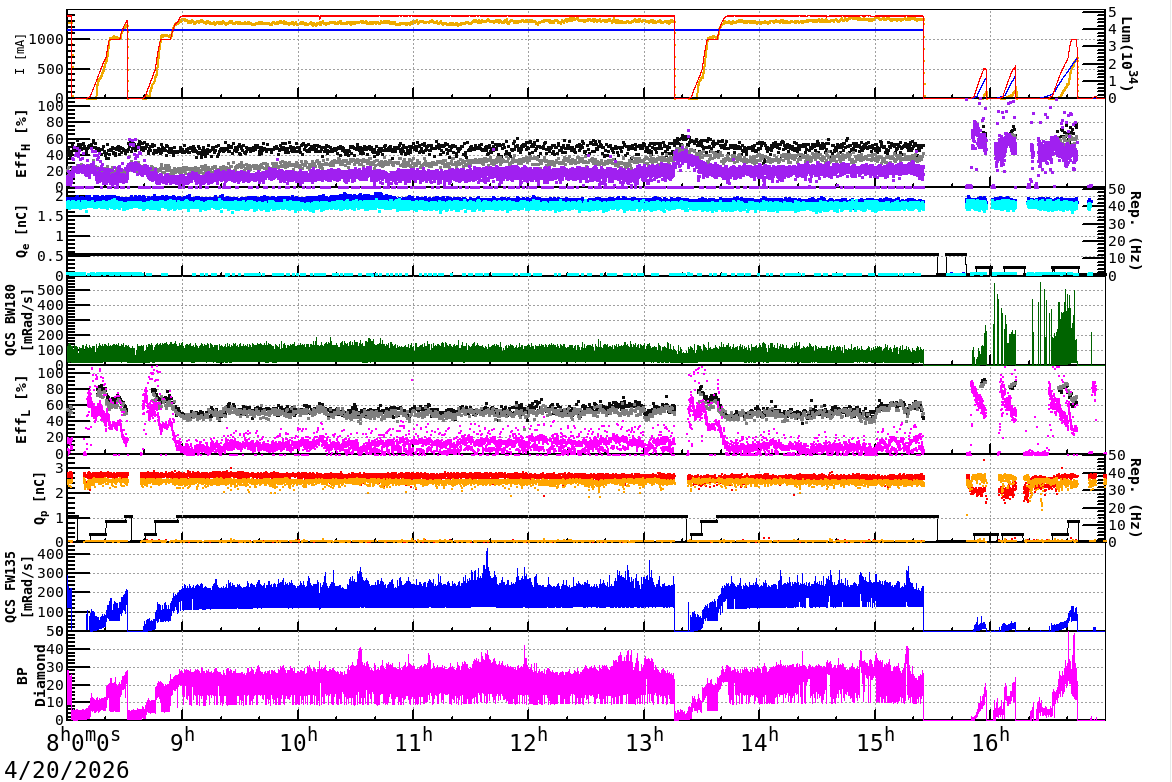
Task: Click the magenta BP Diamond dose plot
Action: [x=585, y=676]
